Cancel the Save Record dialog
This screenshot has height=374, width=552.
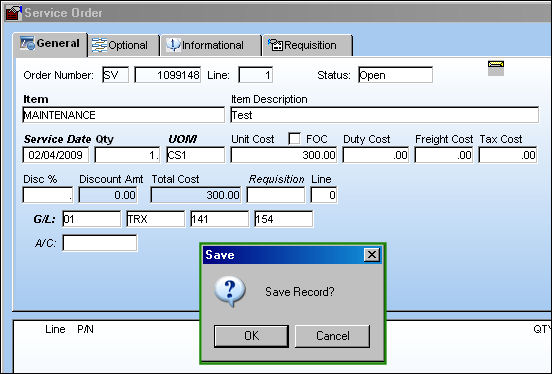tap(332, 336)
